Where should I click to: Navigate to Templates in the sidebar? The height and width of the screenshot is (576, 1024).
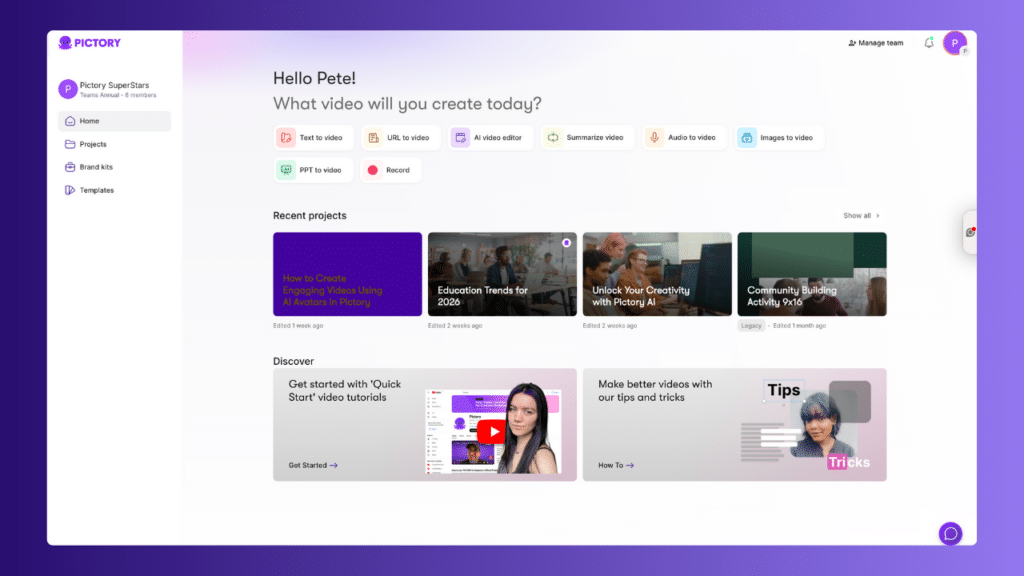pos(96,190)
